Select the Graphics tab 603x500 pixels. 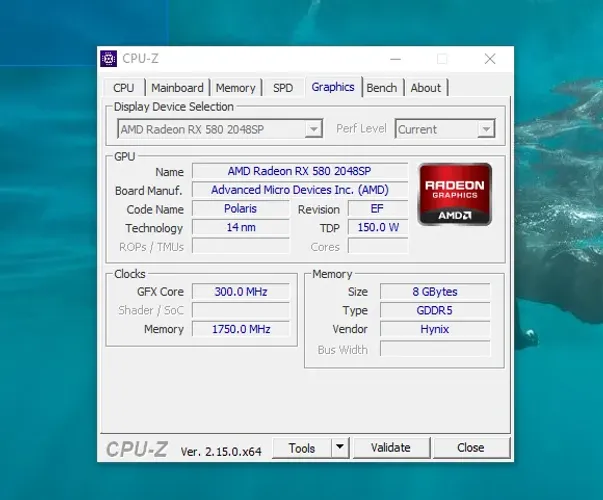[x=333, y=87]
